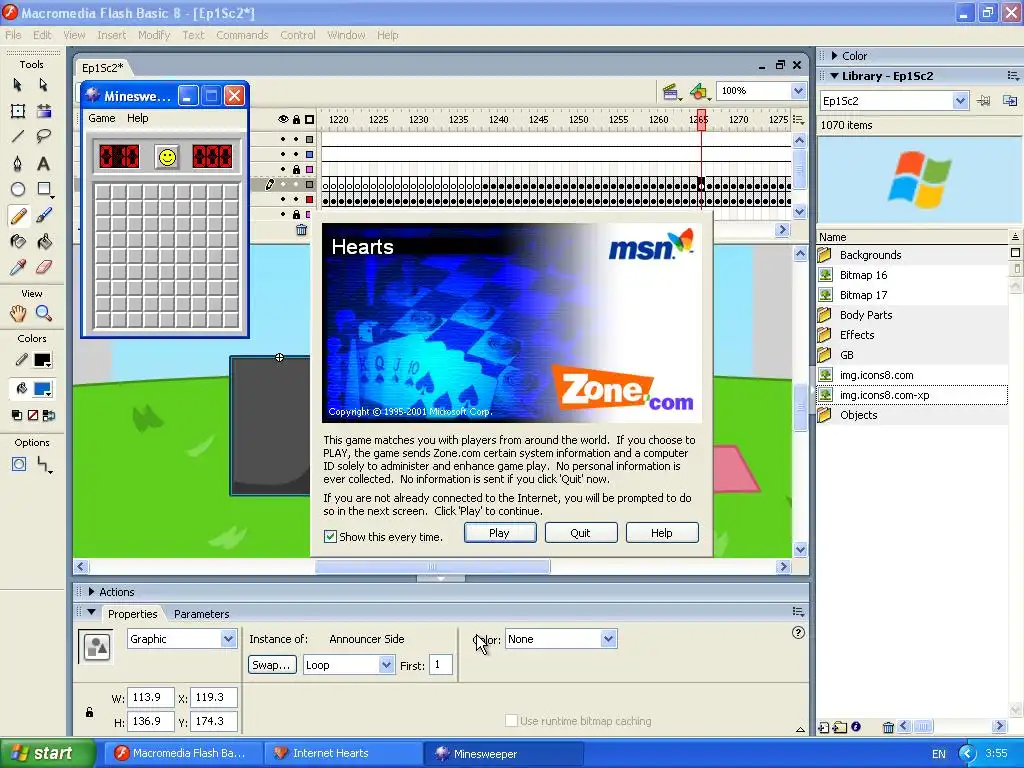Click the No Color icon in Colors
Viewport: 1024px width, 768px height.
(x=33, y=415)
